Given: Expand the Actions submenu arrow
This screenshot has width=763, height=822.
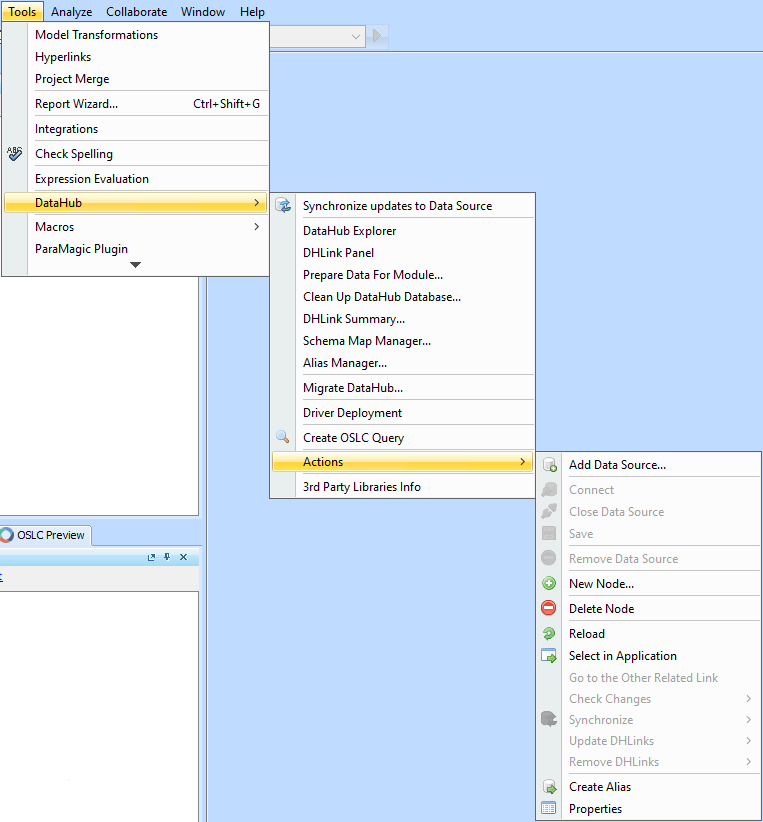Looking at the screenshot, I should click(x=522, y=461).
